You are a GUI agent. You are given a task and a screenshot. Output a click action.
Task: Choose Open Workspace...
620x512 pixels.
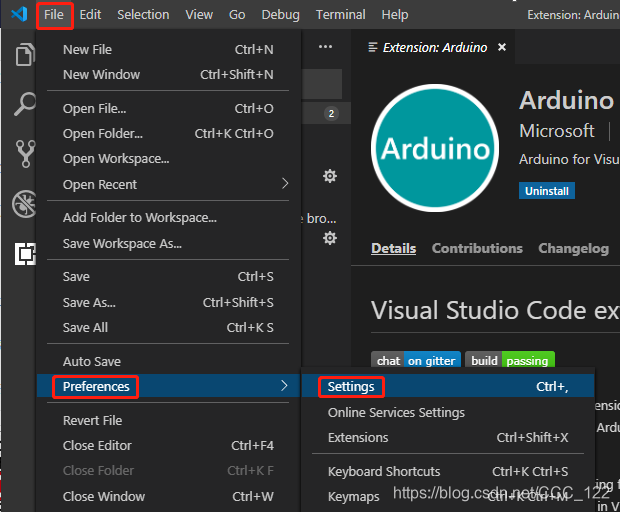tap(168, 159)
